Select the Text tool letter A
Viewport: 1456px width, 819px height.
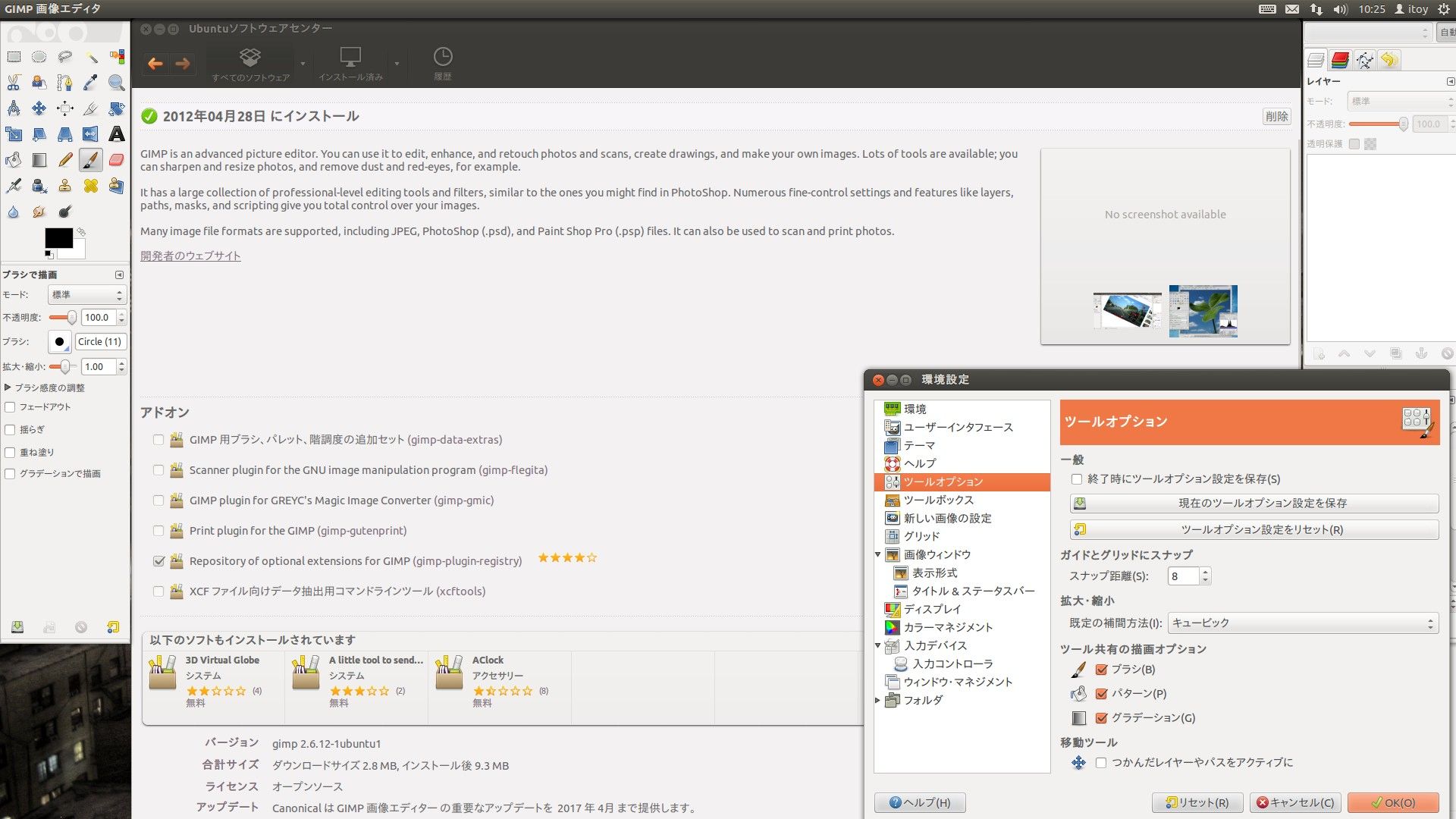click(x=117, y=134)
